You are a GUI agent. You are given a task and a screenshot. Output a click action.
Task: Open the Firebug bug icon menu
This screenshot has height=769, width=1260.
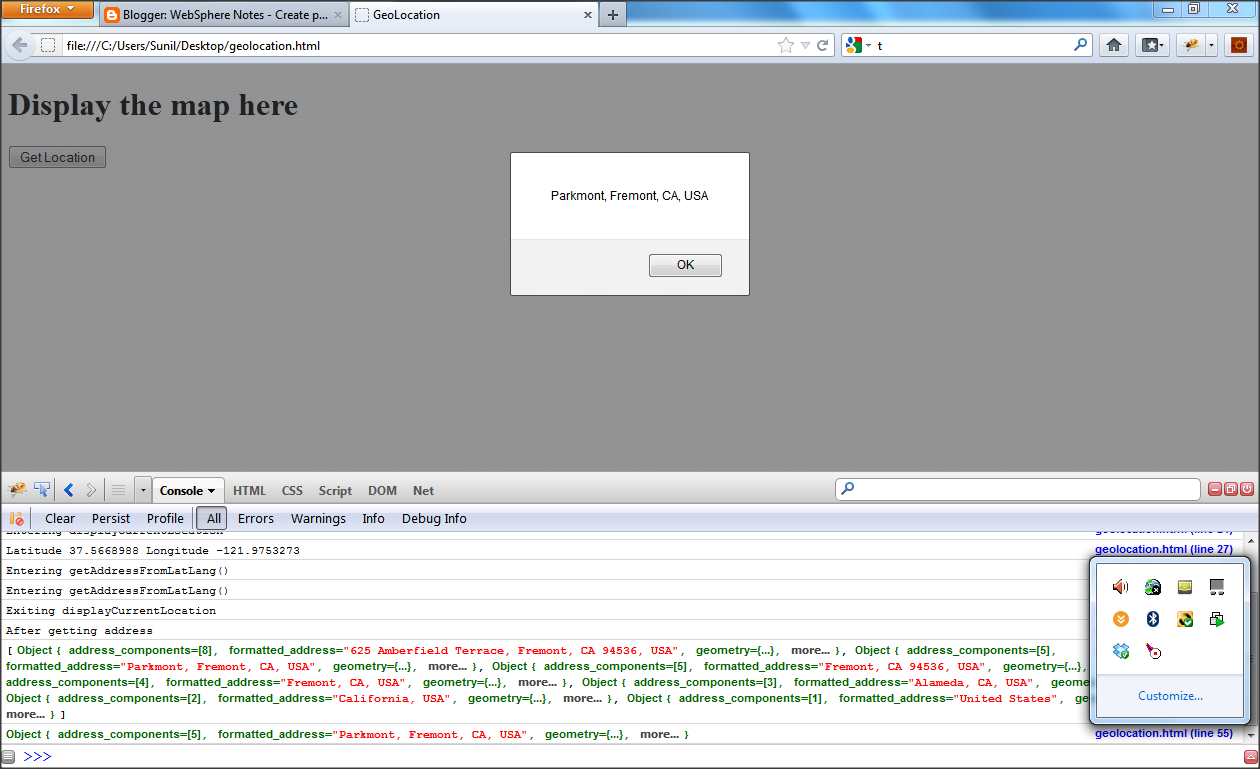(18, 490)
